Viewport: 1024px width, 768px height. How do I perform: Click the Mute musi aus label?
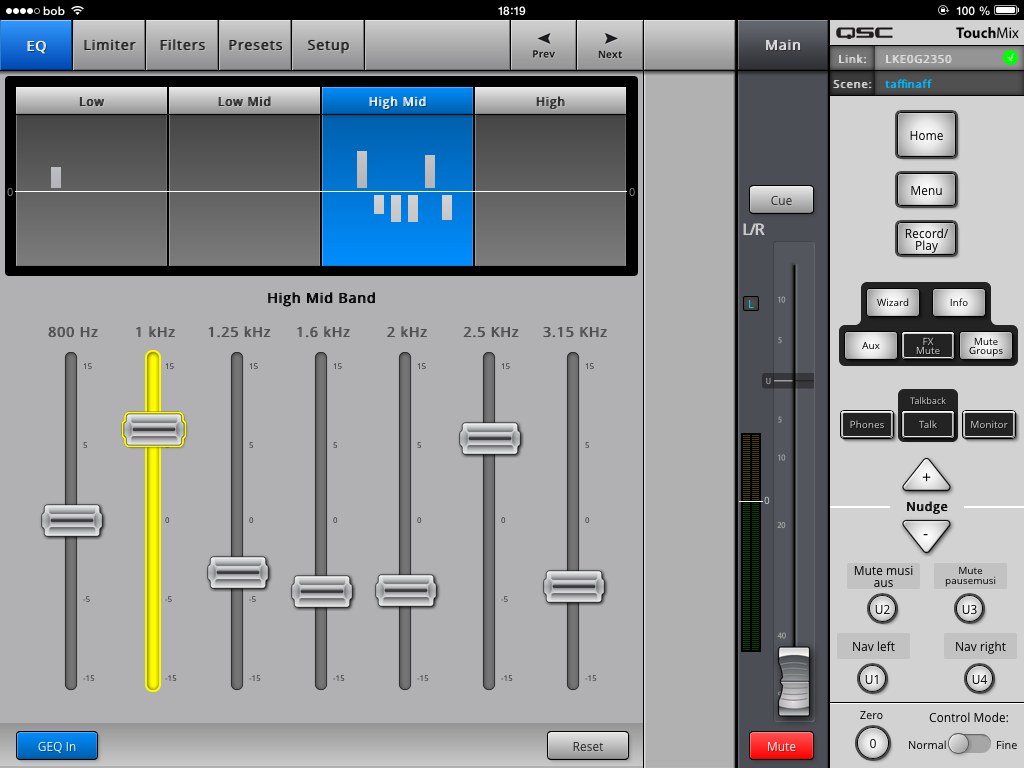883,576
